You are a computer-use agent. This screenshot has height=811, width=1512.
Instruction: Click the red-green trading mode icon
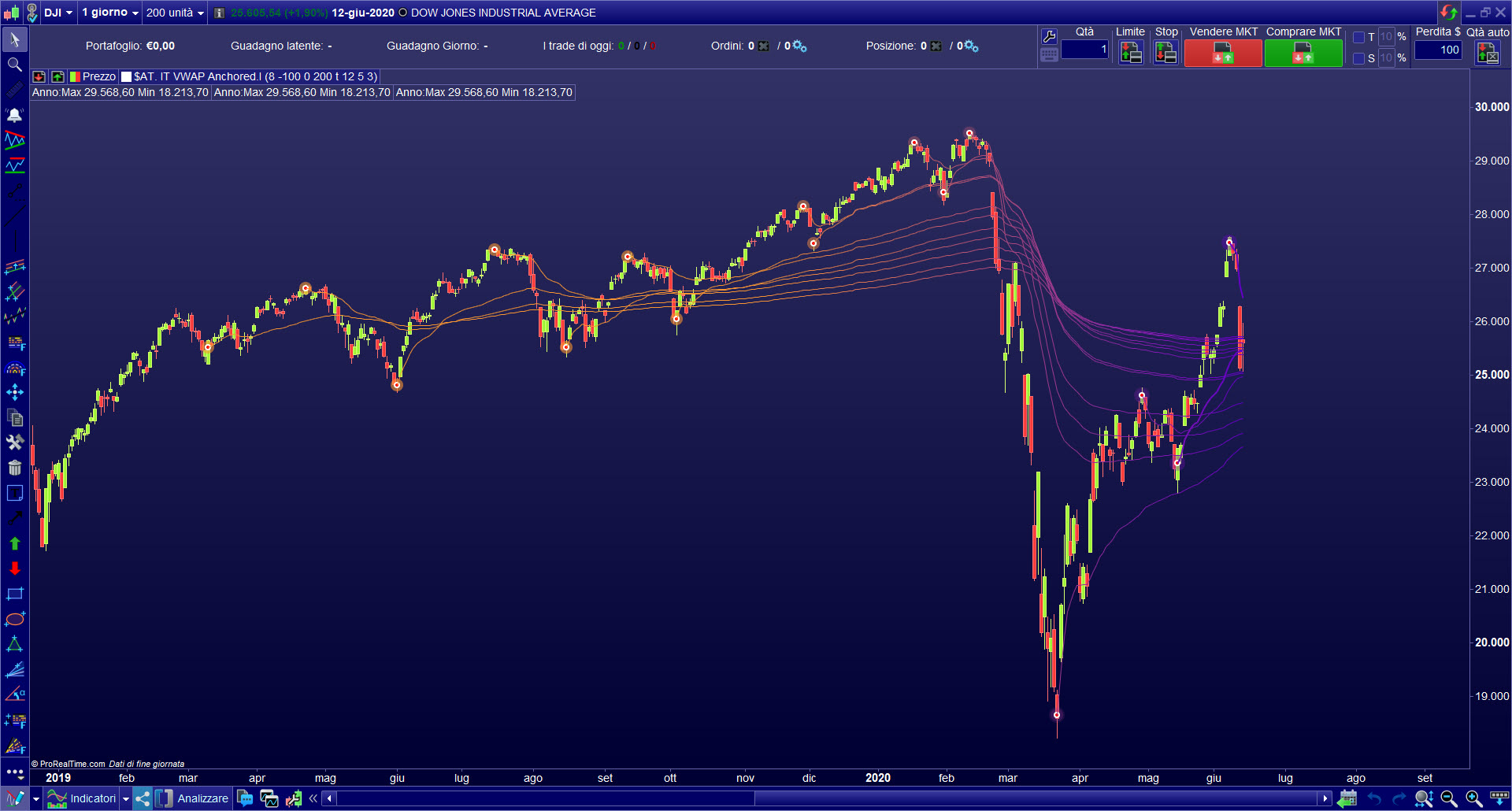pyautogui.click(x=1448, y=12)
